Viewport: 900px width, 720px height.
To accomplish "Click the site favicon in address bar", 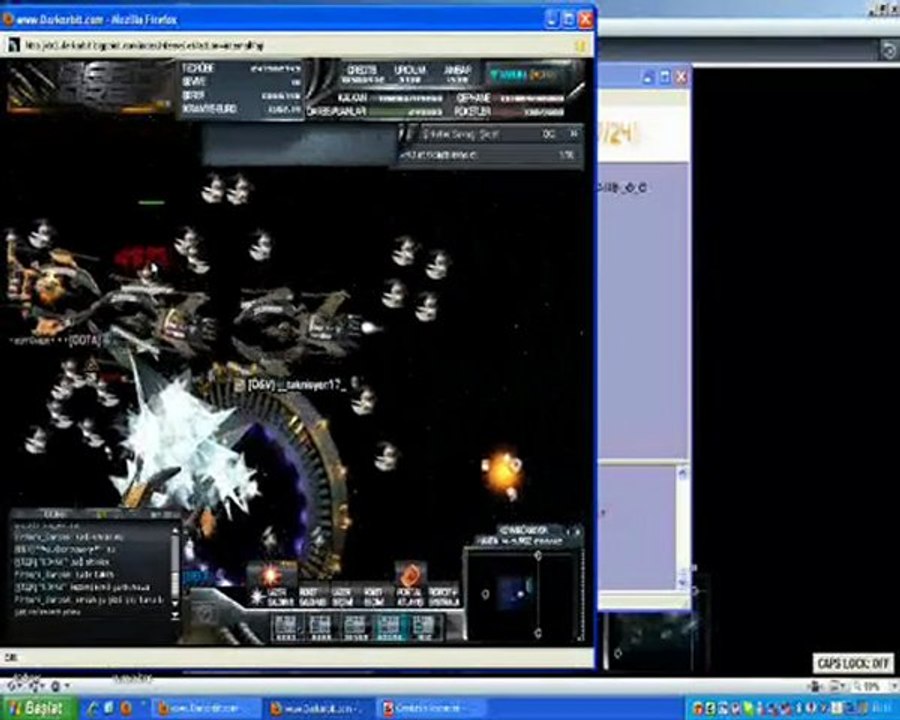I will [x=13, y=45].
